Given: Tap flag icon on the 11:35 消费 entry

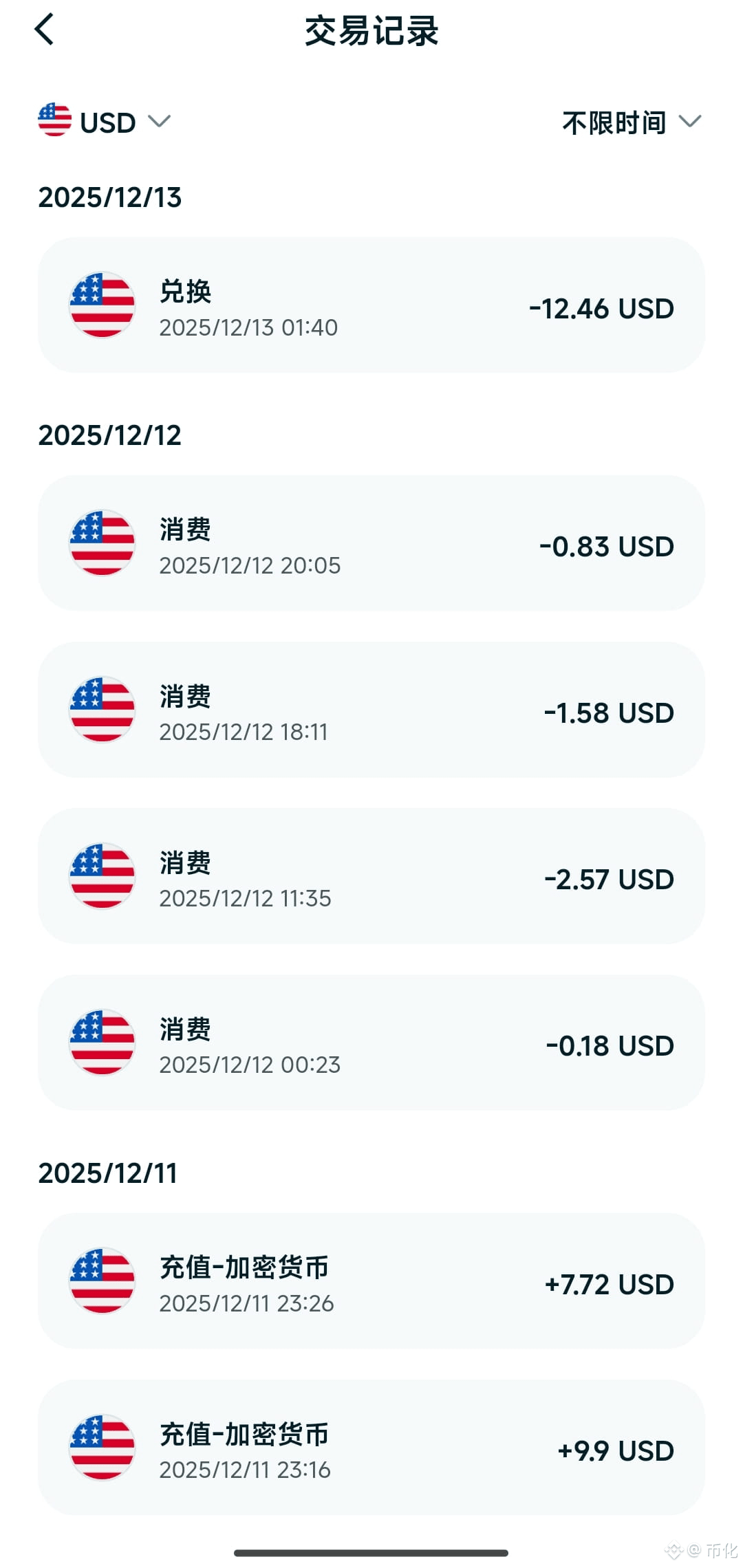Looking at the screenshot, I should coord(102,875).
